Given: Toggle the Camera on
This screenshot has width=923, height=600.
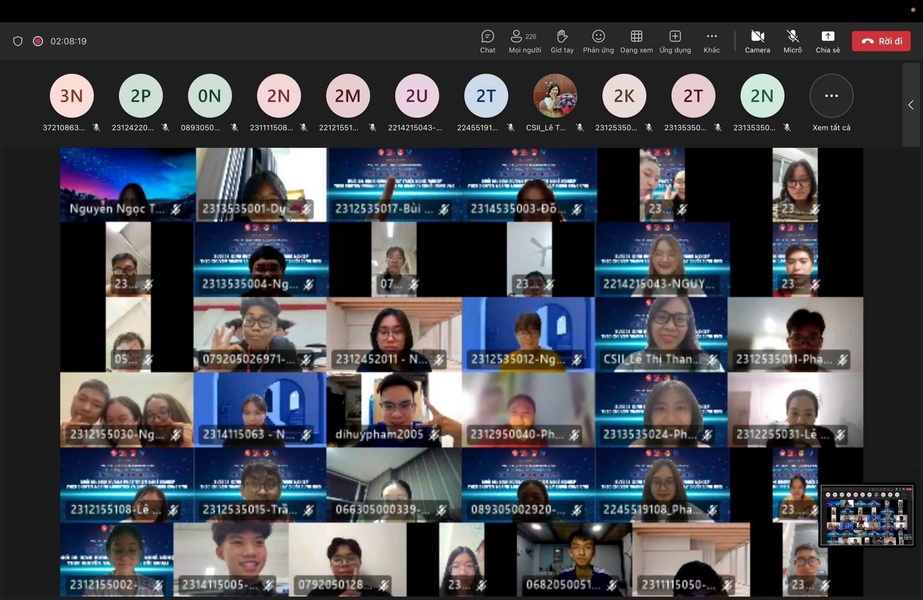Looking at the screenshot, I should (757, 41).
